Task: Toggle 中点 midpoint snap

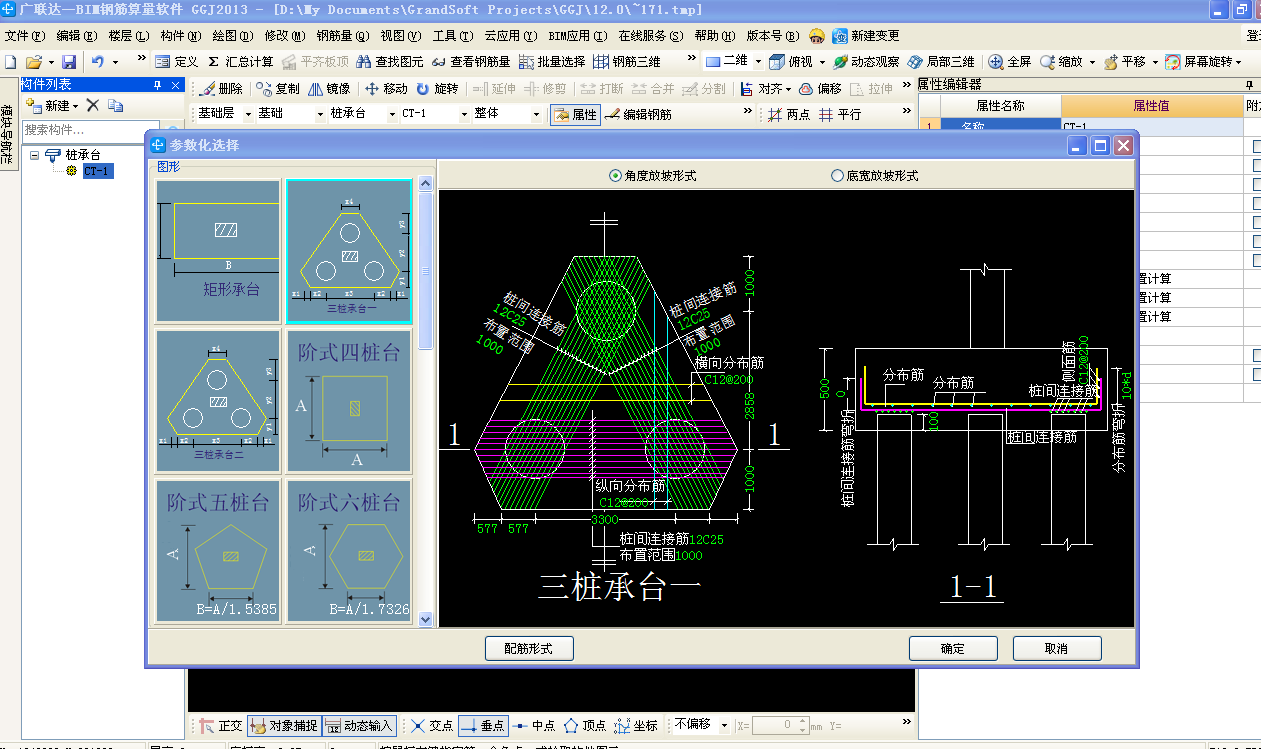Action: point(535,726)
